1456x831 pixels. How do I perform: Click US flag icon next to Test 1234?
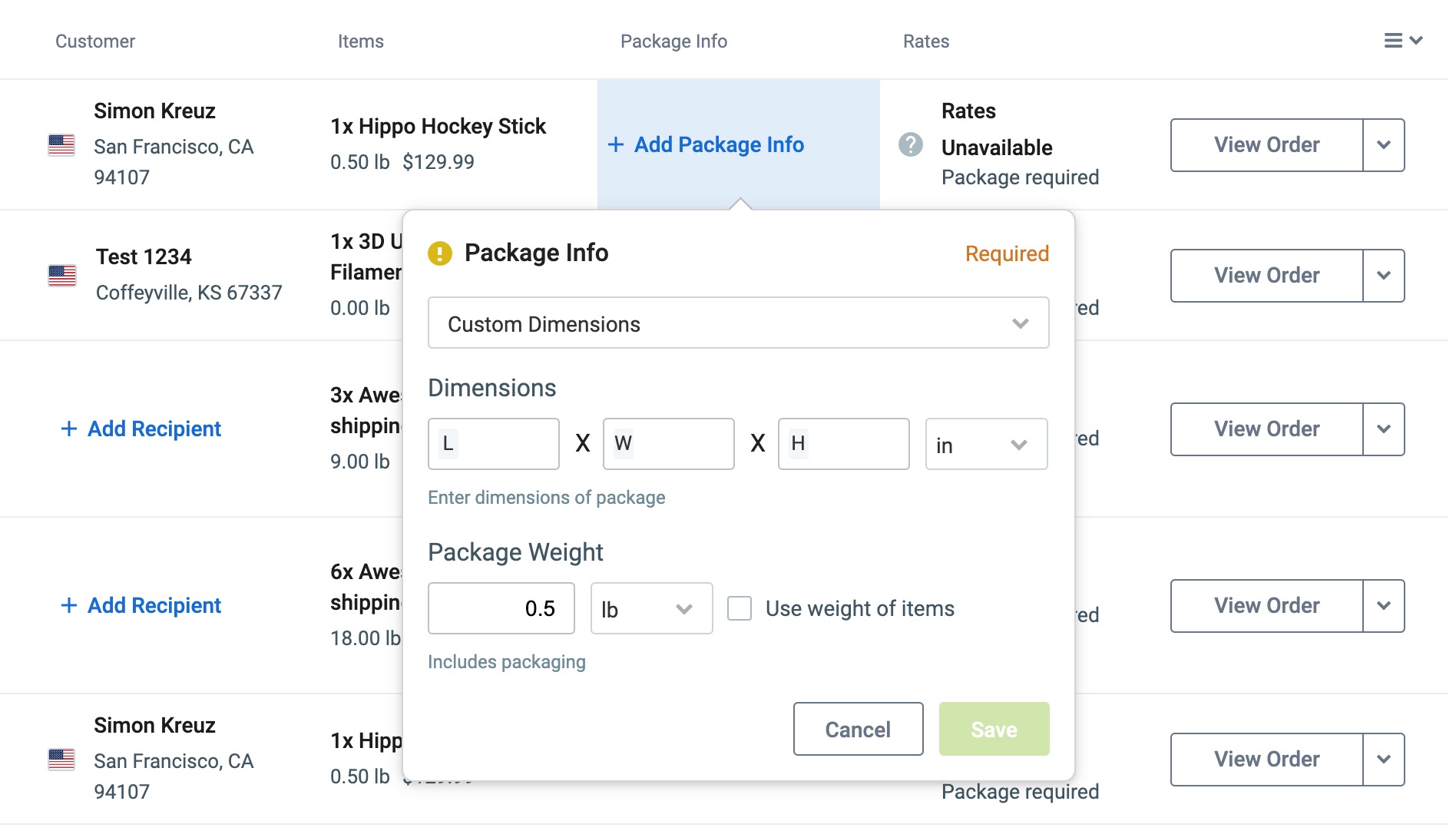(x=62, y=275)
